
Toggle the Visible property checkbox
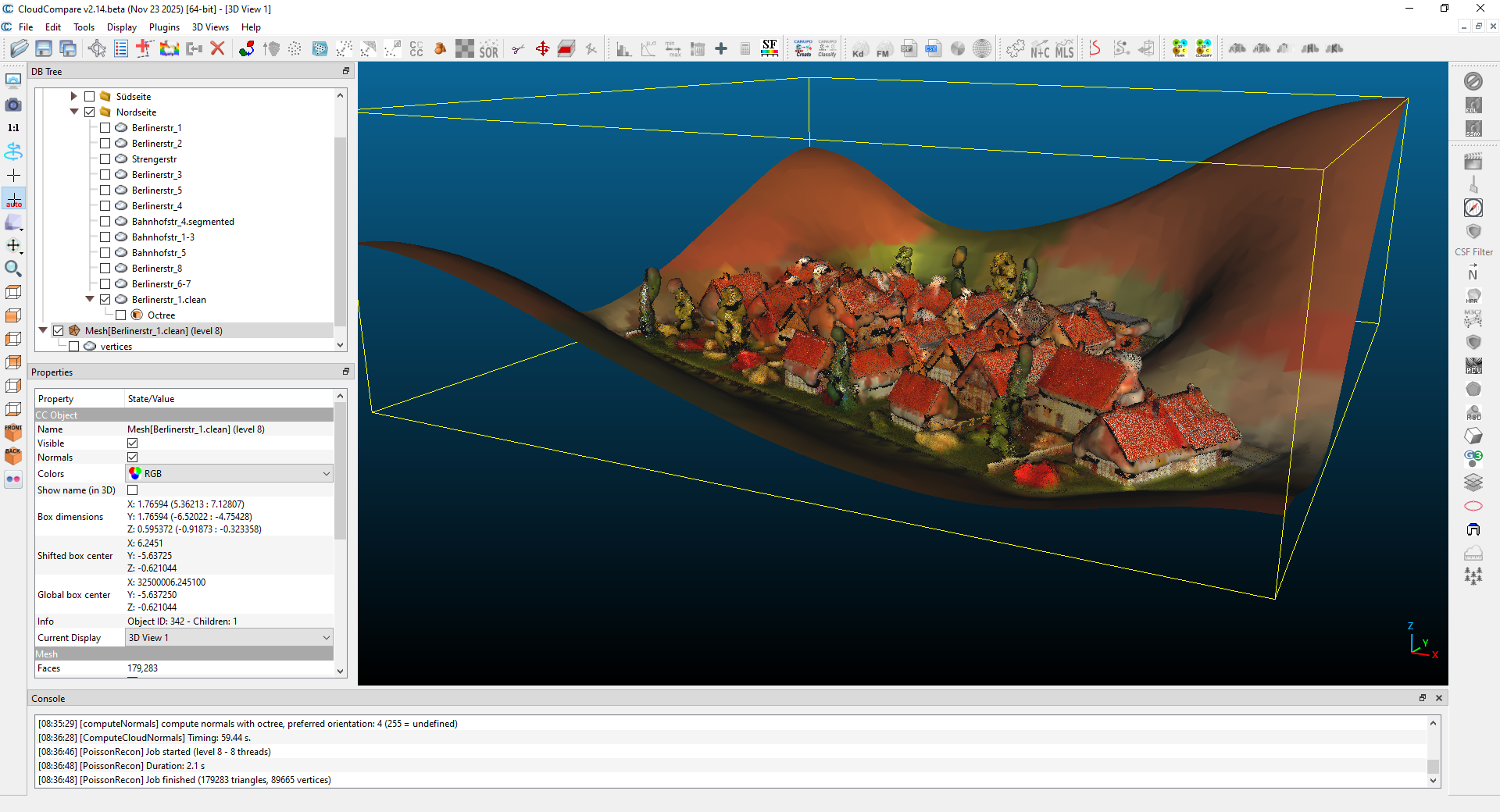[x=133, y=443]
